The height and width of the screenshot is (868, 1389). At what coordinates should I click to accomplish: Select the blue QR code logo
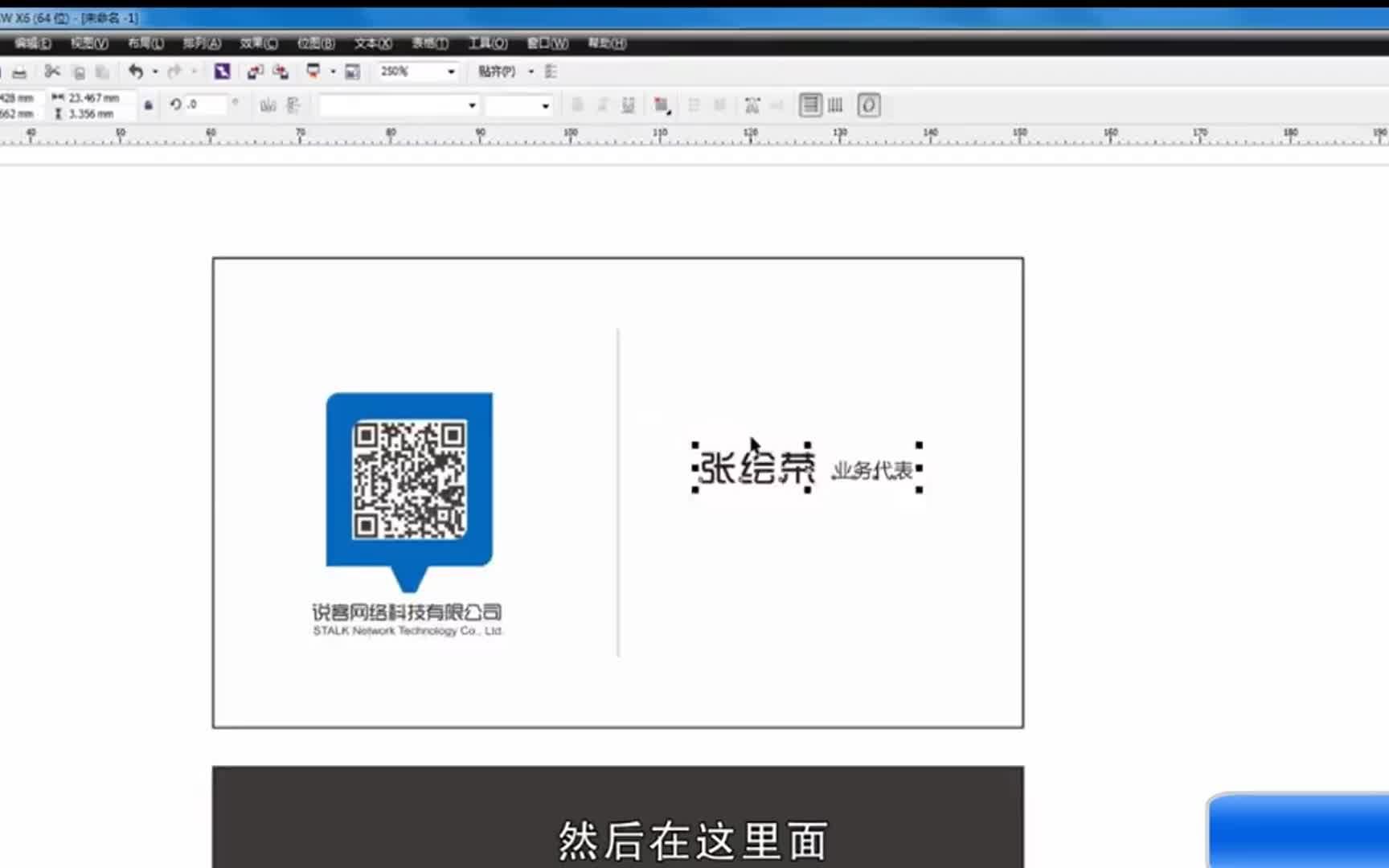tap(409, 492)
